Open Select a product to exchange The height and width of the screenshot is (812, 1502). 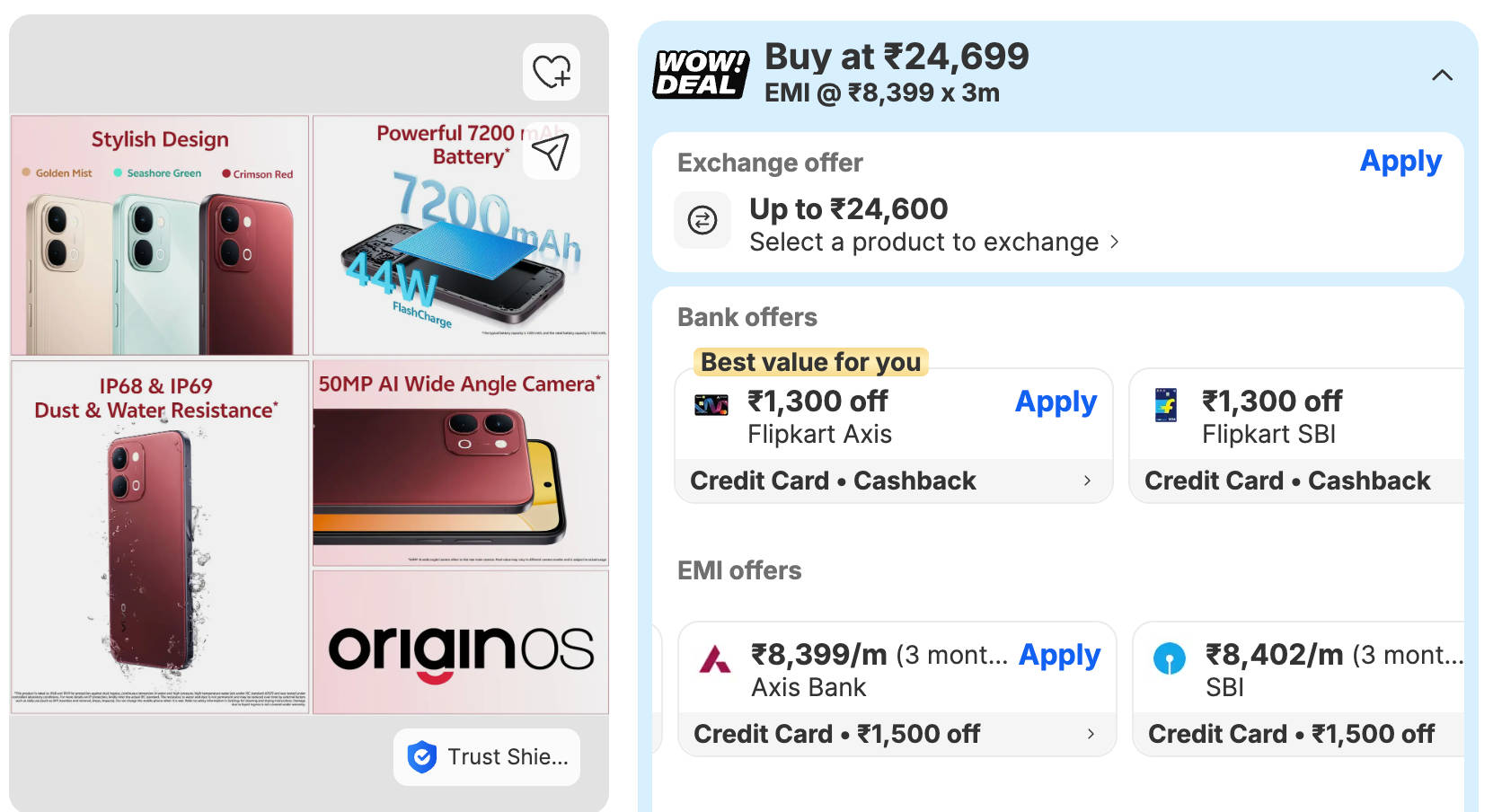[x=934, y=243]
